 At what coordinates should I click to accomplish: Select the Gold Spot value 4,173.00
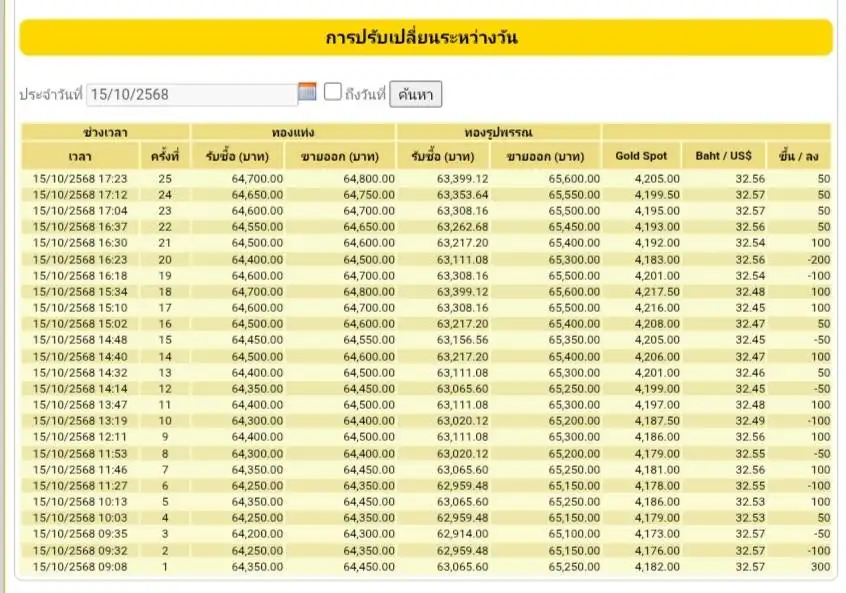[657, 534]
